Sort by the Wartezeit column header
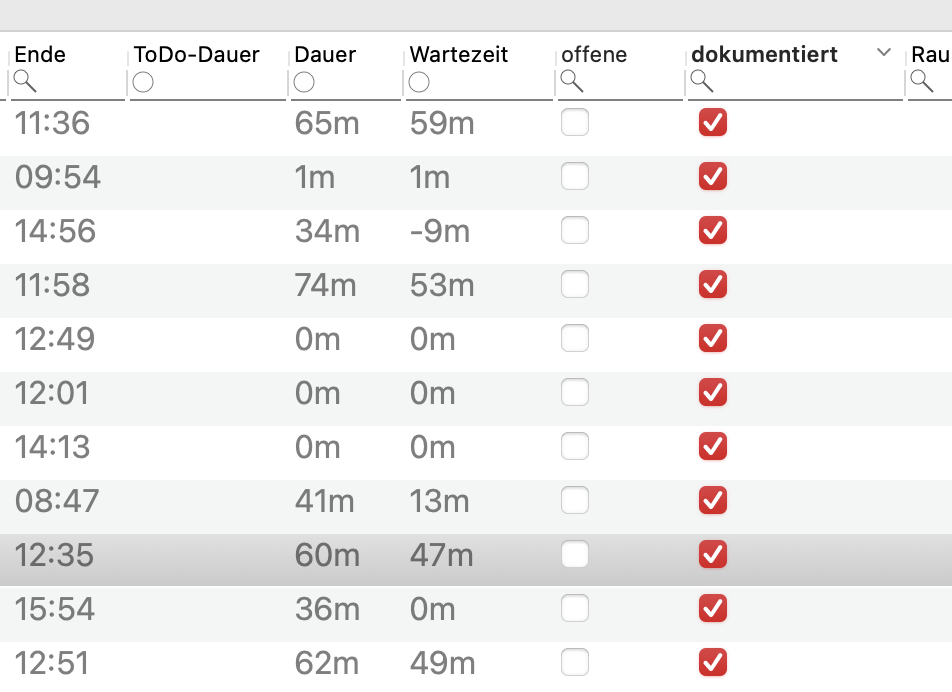 pos(459,54)
